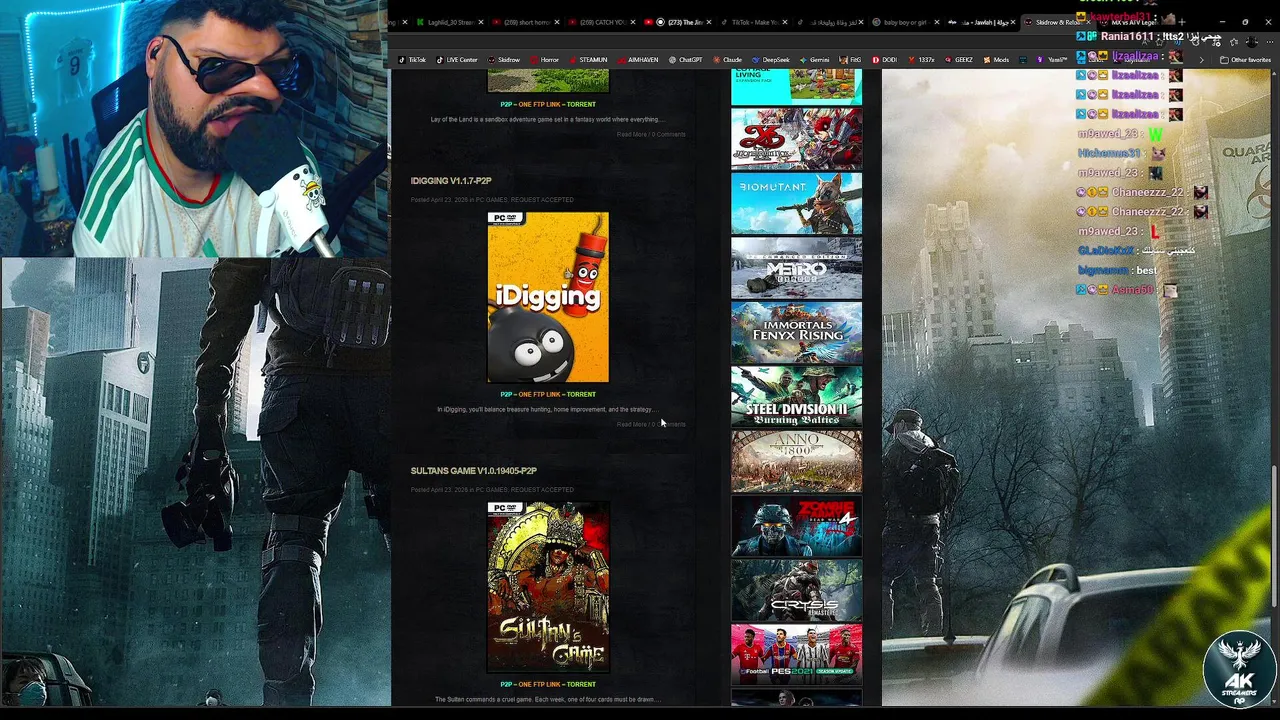Image resolution: width=1280 pixels, height=720 pixels.
Task: Click TORRENT link under iDigging cover
Action: [581, 394]
